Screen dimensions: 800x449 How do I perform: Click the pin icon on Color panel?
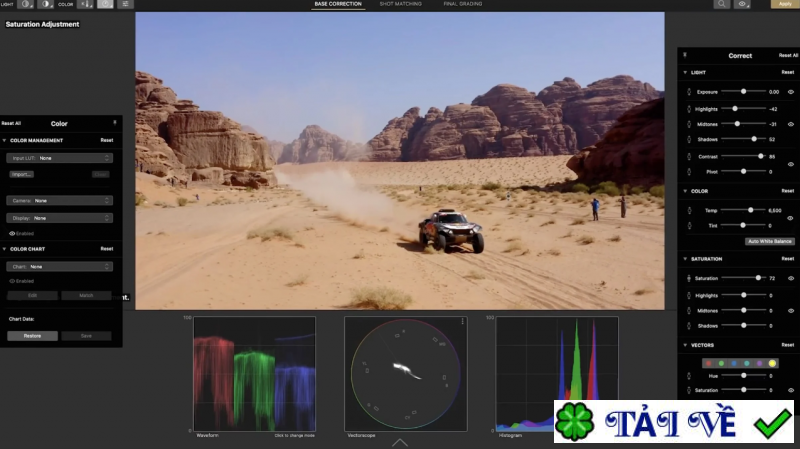tap(114, 122)
